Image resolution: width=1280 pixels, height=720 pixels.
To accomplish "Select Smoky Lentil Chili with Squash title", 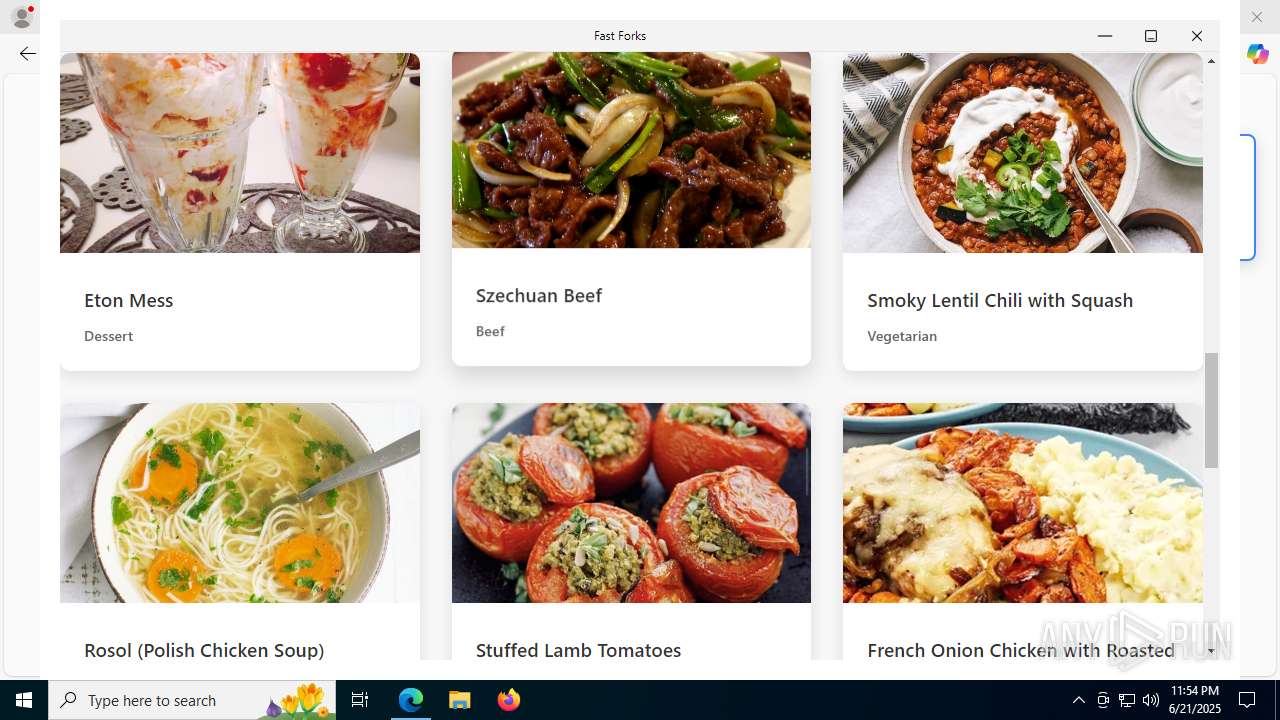I will click(1000, 300).
